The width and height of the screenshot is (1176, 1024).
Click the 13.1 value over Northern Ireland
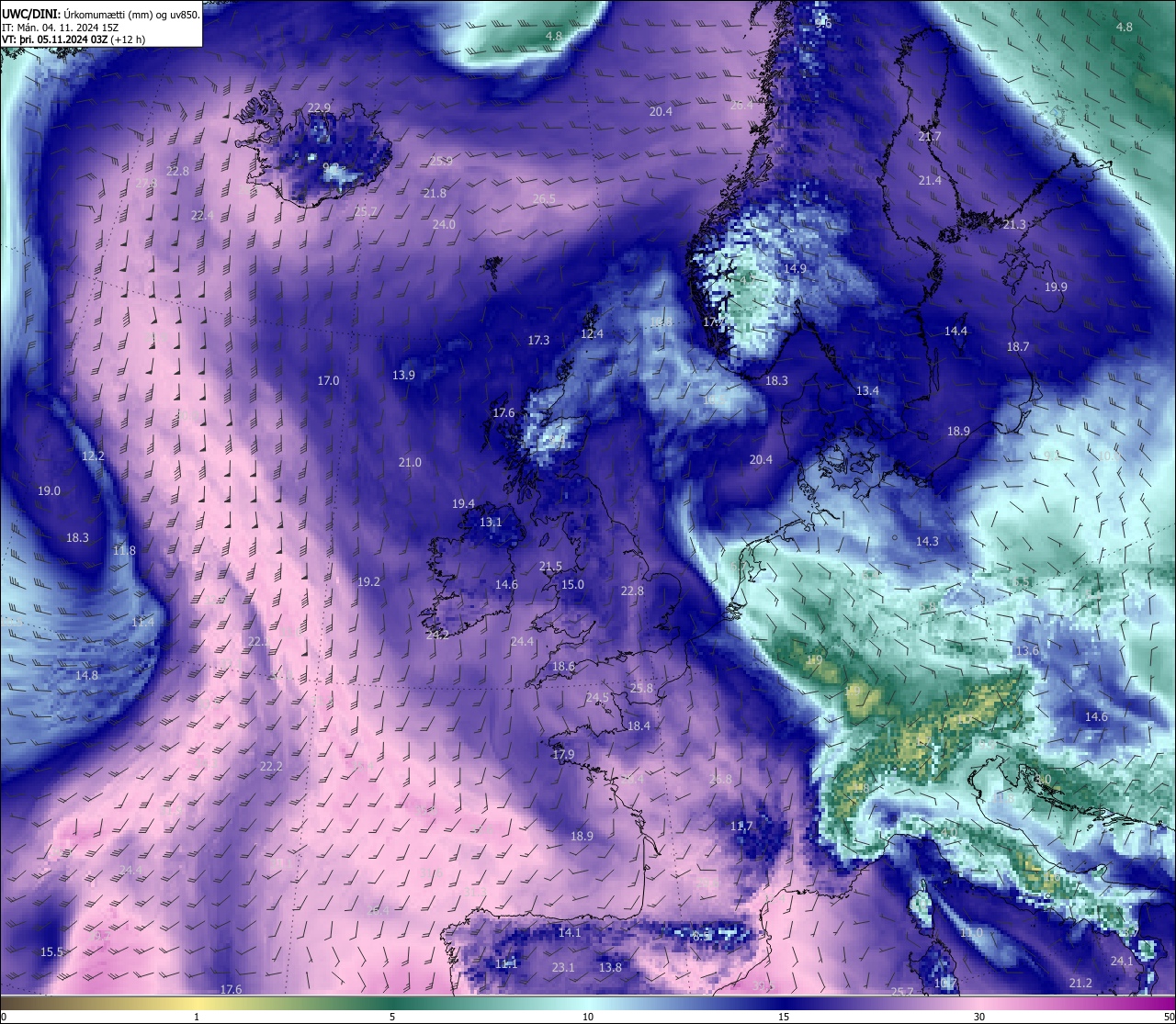click(x=491, y=522)
